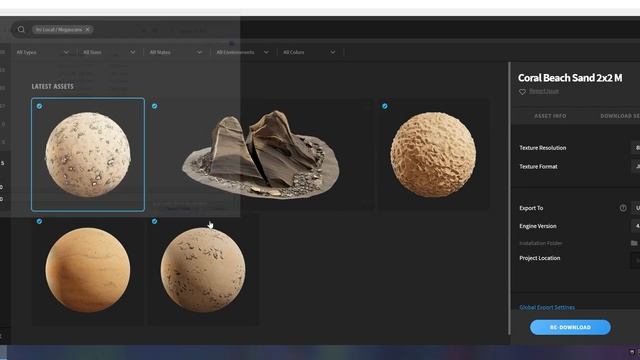Favorite Coral Beach Sand with the heart icon
The width and height of the screenshot is (640, 360).
point(522,92)
